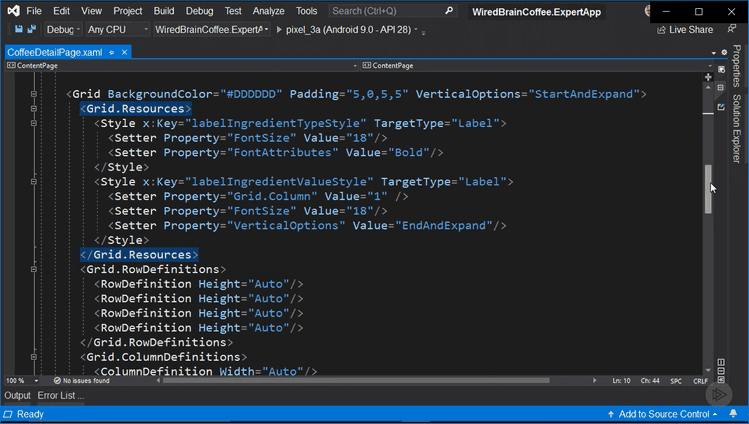Click the Live Share icon
The image size is (749, 424).
click(x=661, y=30)
